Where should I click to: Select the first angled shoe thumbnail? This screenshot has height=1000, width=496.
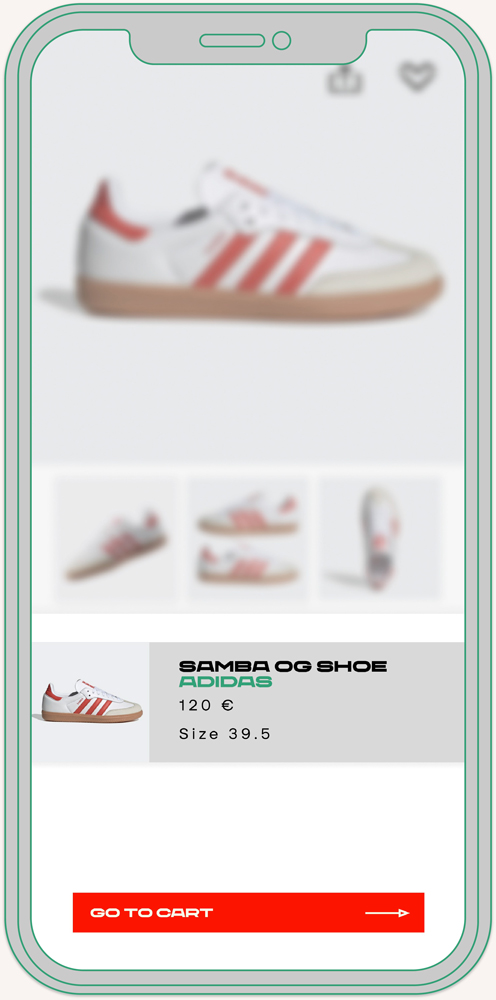[116, 539]
